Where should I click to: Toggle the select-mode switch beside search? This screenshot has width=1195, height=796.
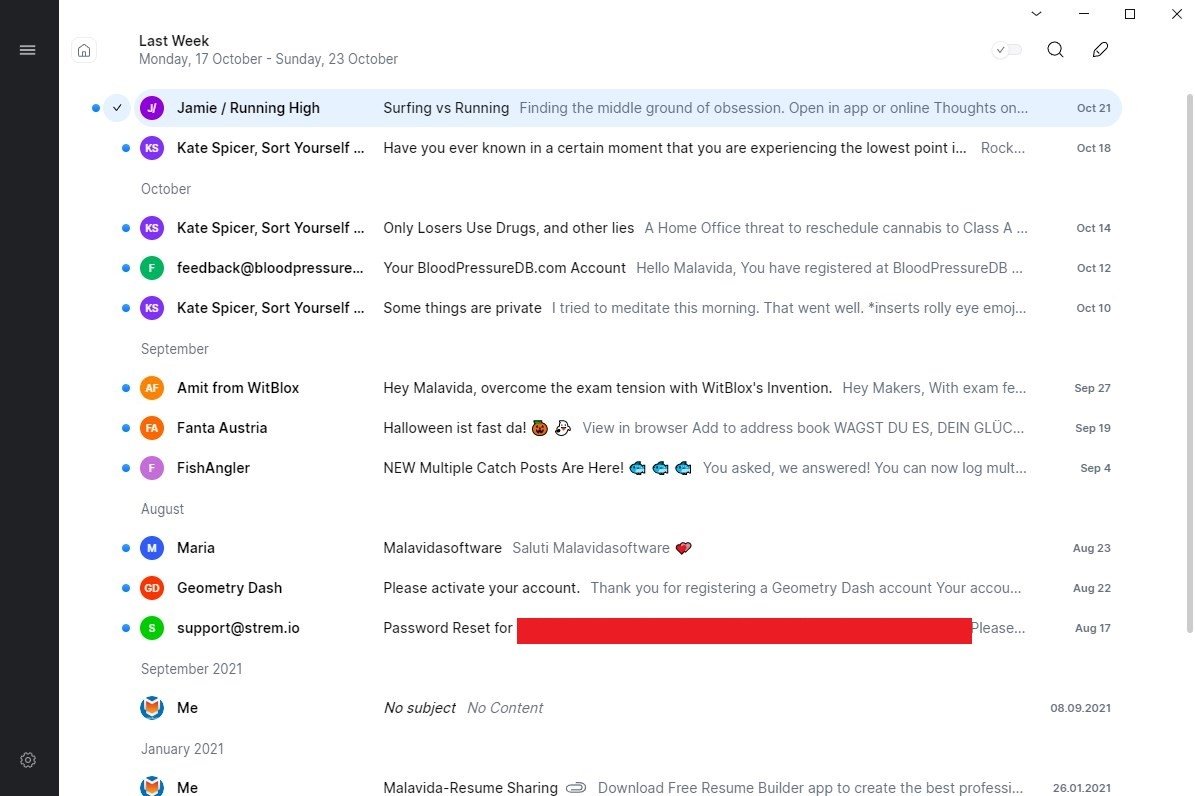click(x=1007, y=50)
